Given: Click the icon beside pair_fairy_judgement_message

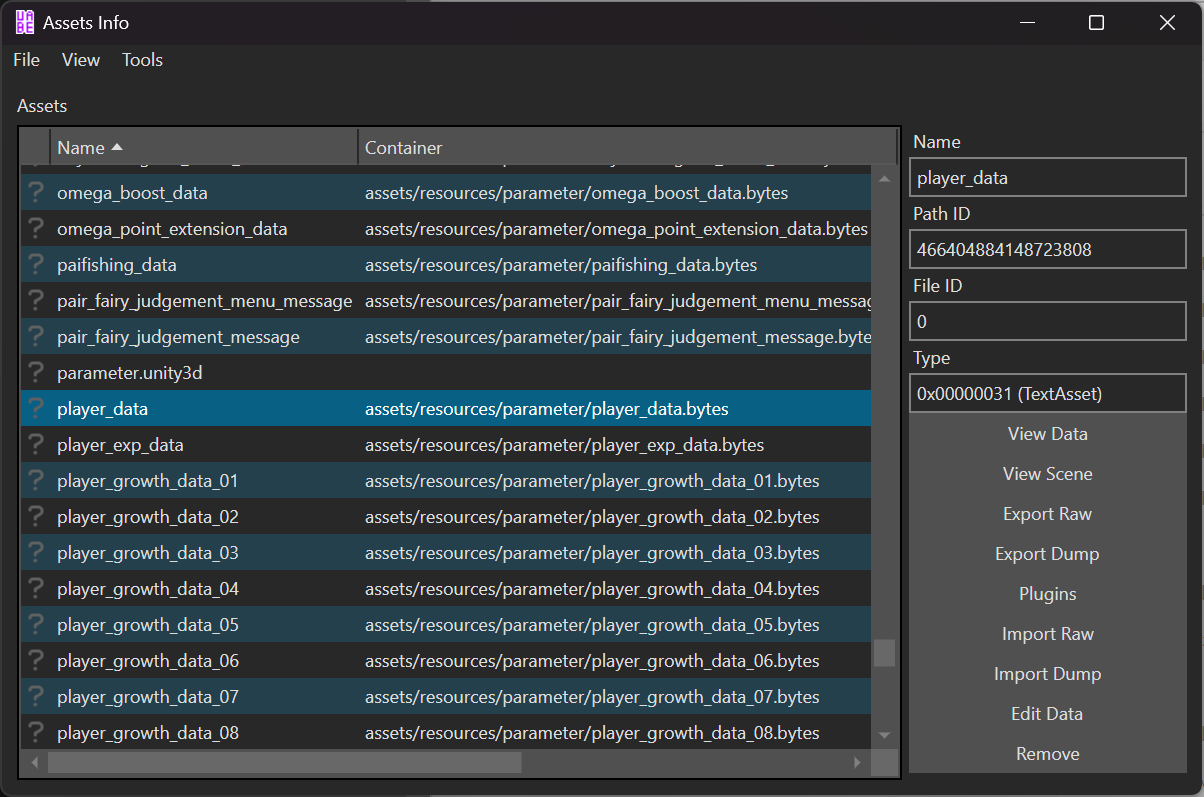Looking at the screenshot, I should [x=36, y=337].
